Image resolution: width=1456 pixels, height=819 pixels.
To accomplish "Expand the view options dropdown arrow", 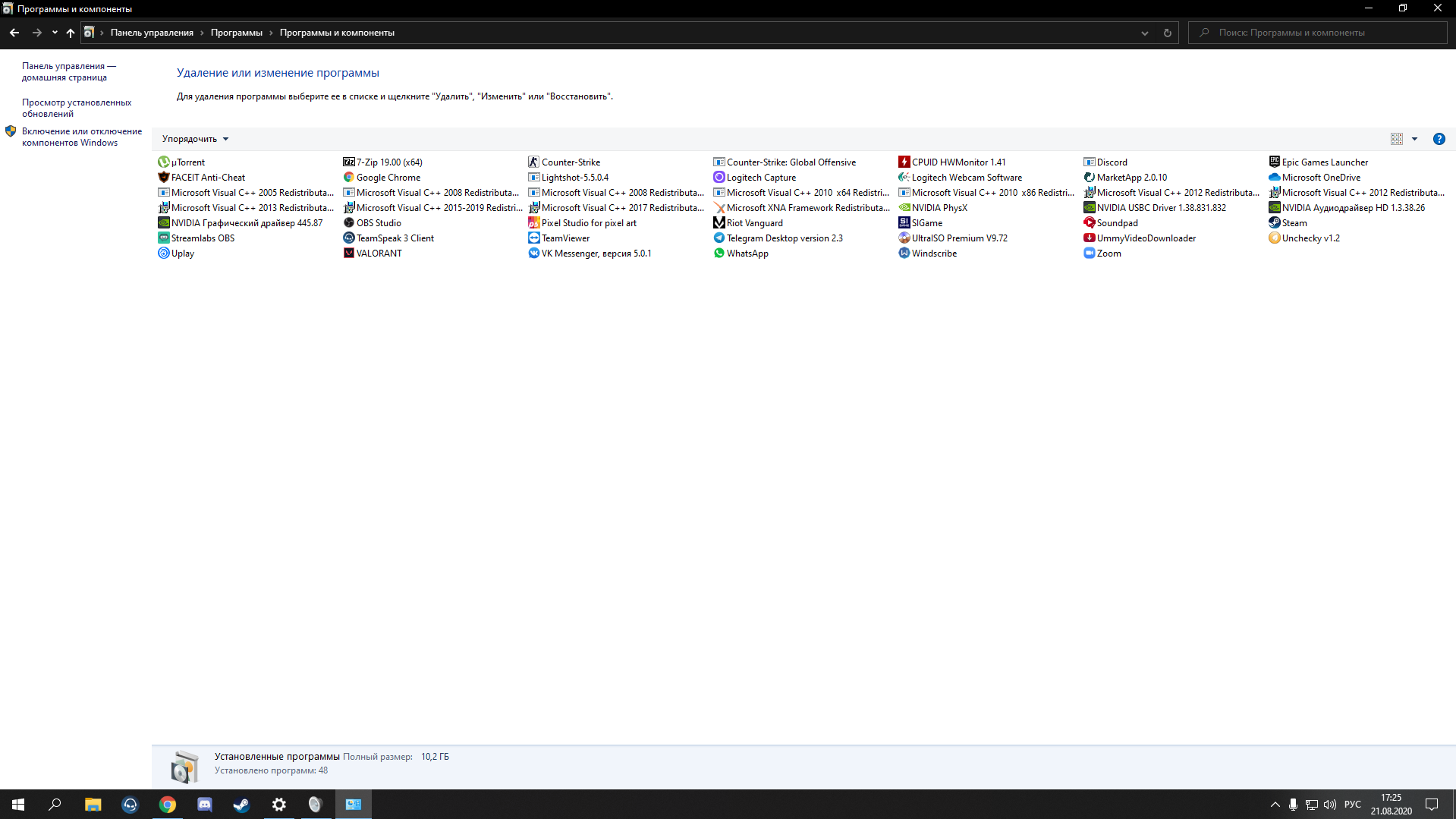I will pyautogui.click(x=1414, y=139).
